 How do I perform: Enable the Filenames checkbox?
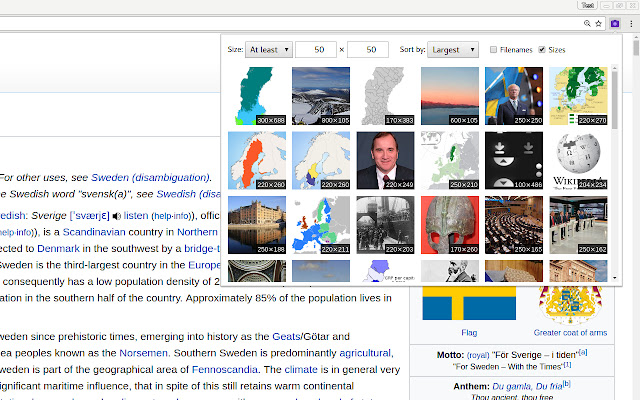(x=494, y=49)
